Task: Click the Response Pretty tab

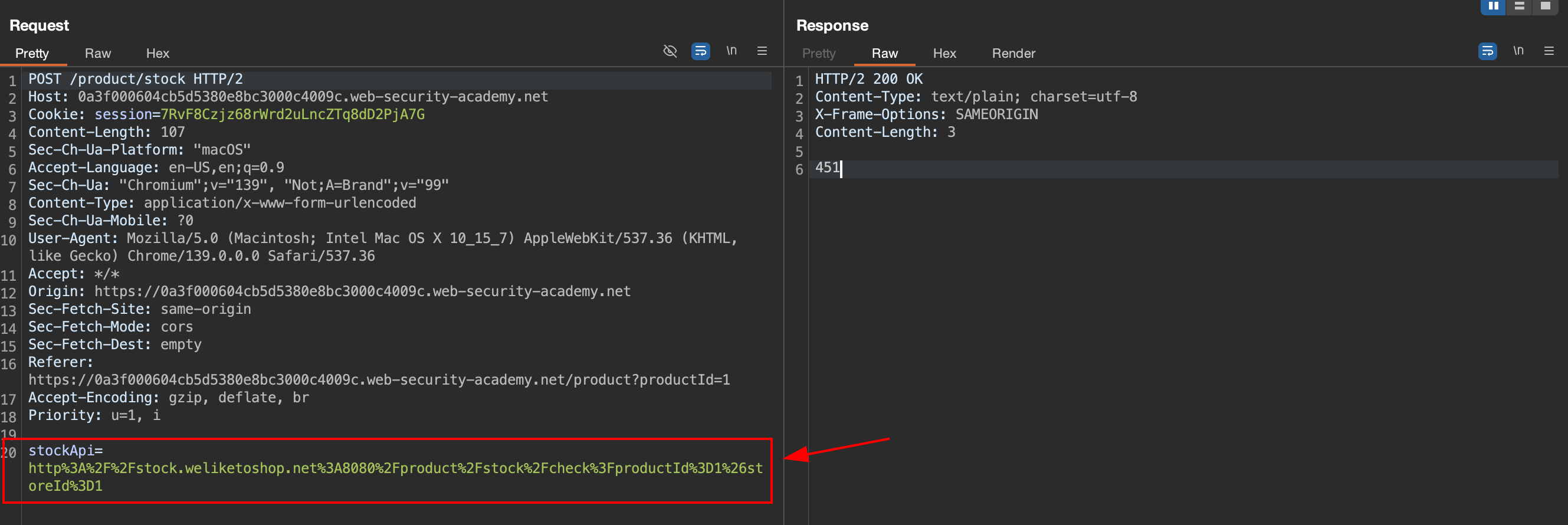Action: click(x=818, y=54)
